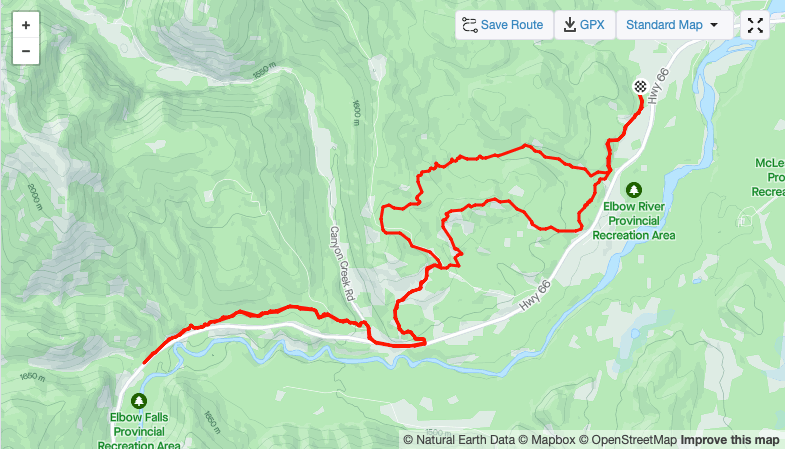Screen dimensions: 786x449
Task: Click the caret arrow beside Standard Map
Action: (x=714, y=25)
